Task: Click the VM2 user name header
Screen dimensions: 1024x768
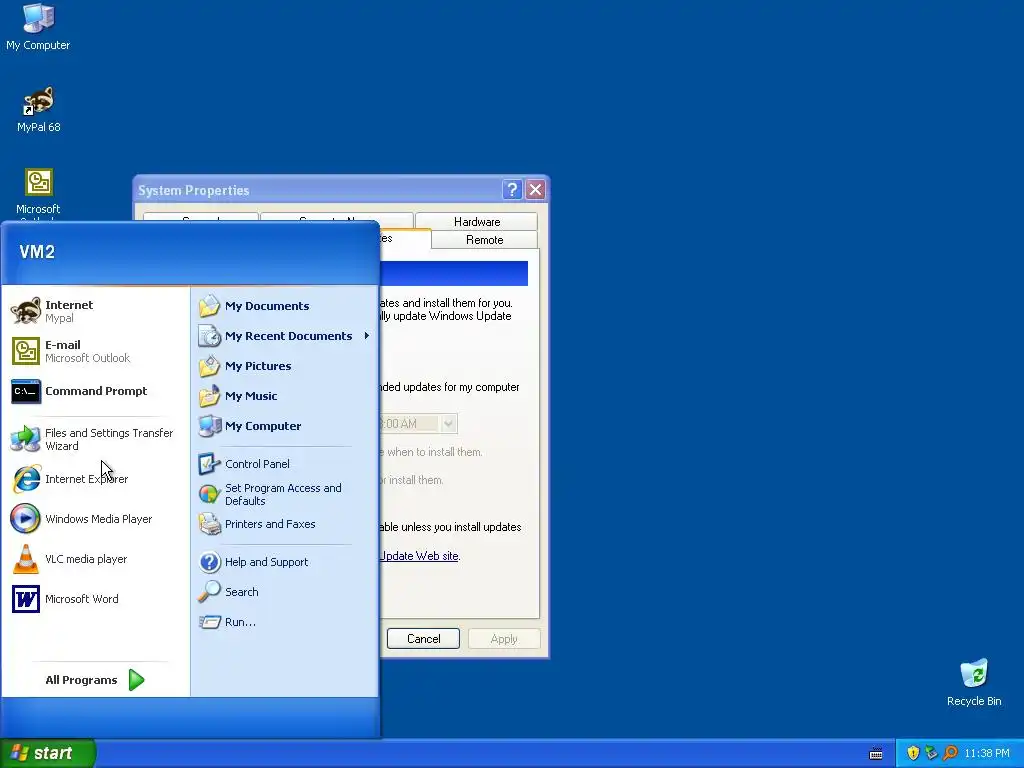Action: (37, 251)
